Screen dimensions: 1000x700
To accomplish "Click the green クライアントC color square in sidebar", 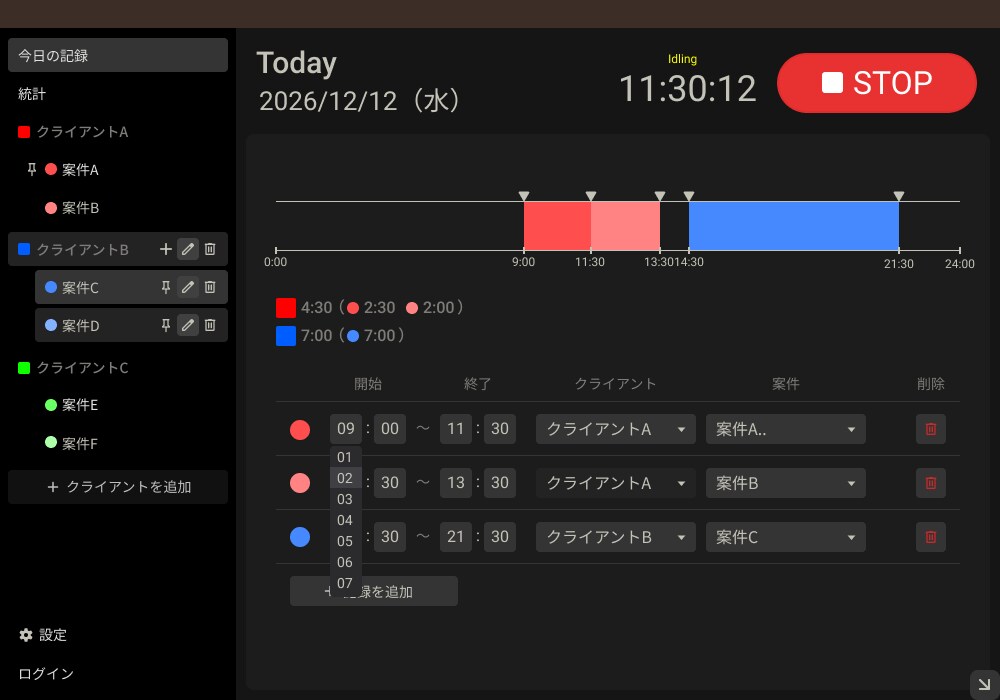I will point(24,368).
